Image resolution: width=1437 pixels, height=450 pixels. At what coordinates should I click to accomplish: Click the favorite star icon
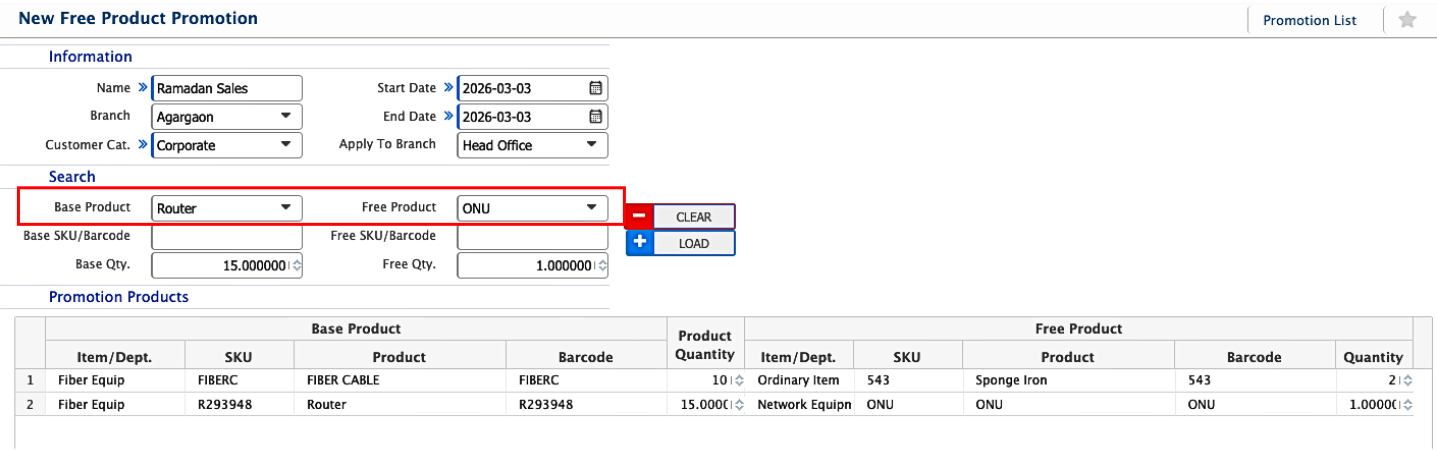1407,20
